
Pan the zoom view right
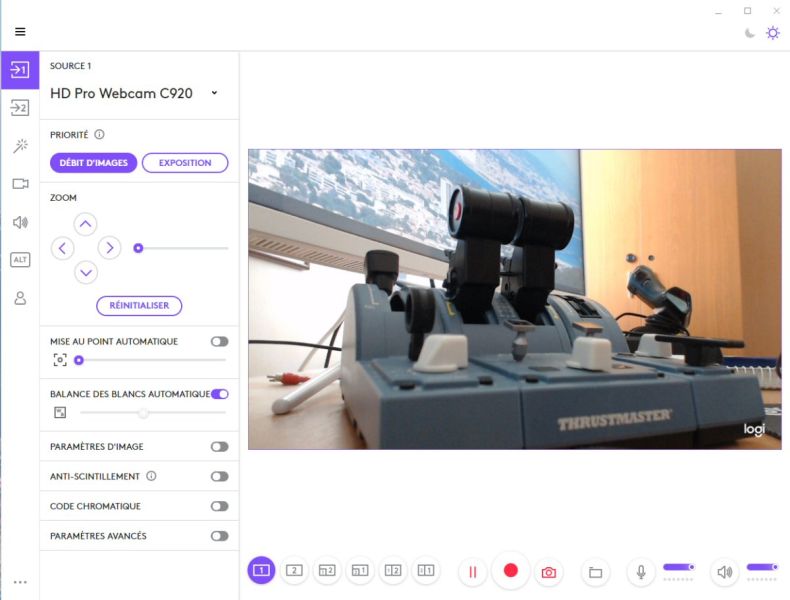point(109,248)
